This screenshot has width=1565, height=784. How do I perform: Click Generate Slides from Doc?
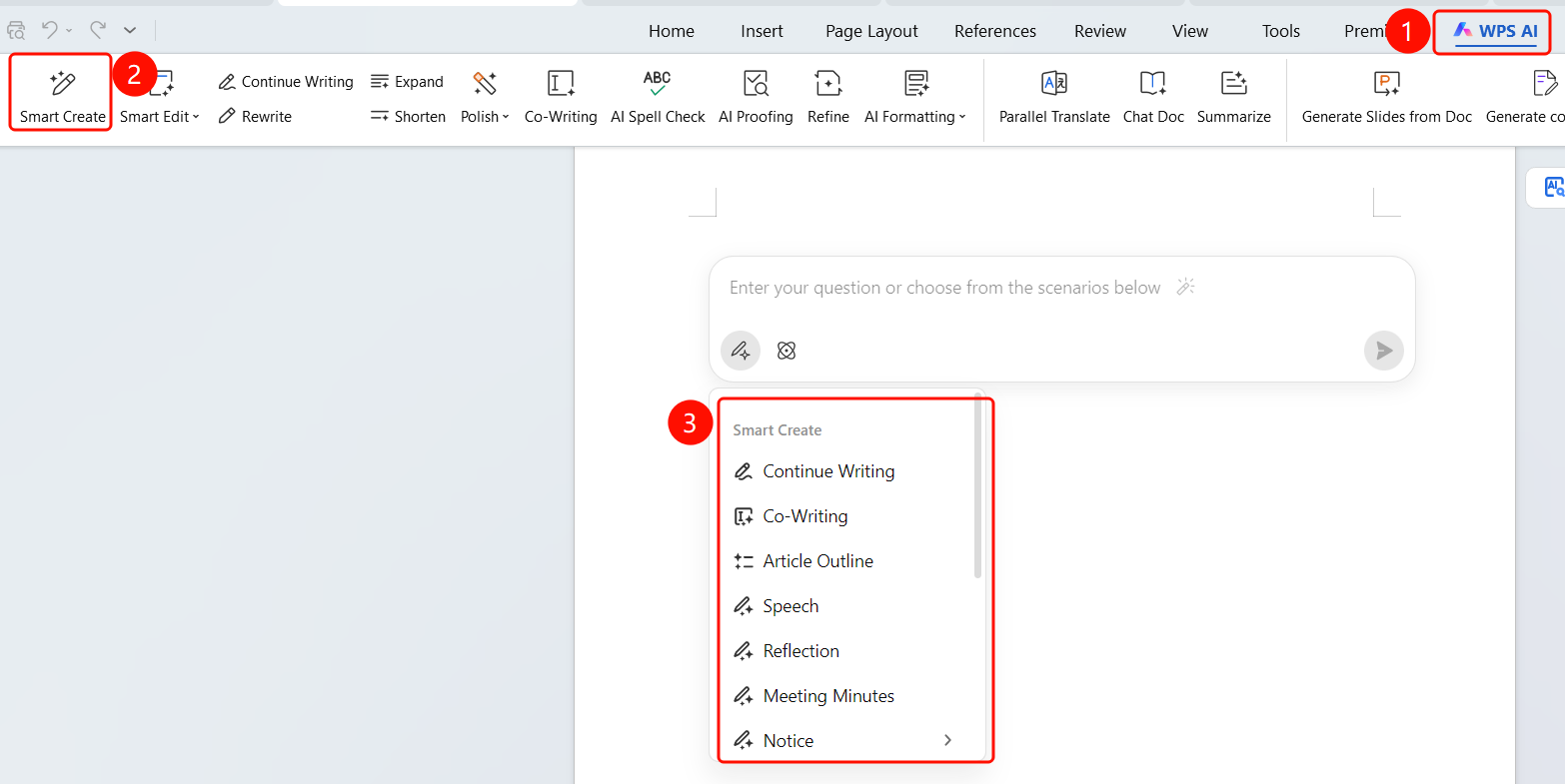point(1387,96)
